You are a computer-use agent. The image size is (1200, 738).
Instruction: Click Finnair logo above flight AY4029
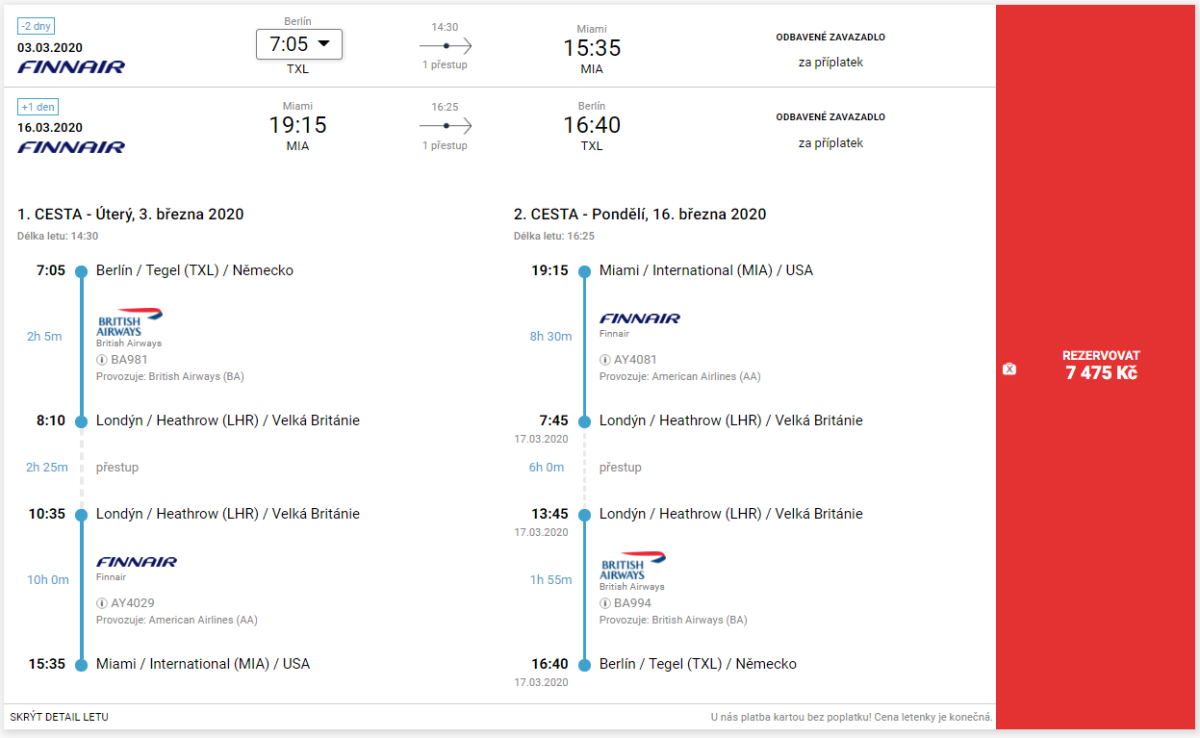[137, 562]
